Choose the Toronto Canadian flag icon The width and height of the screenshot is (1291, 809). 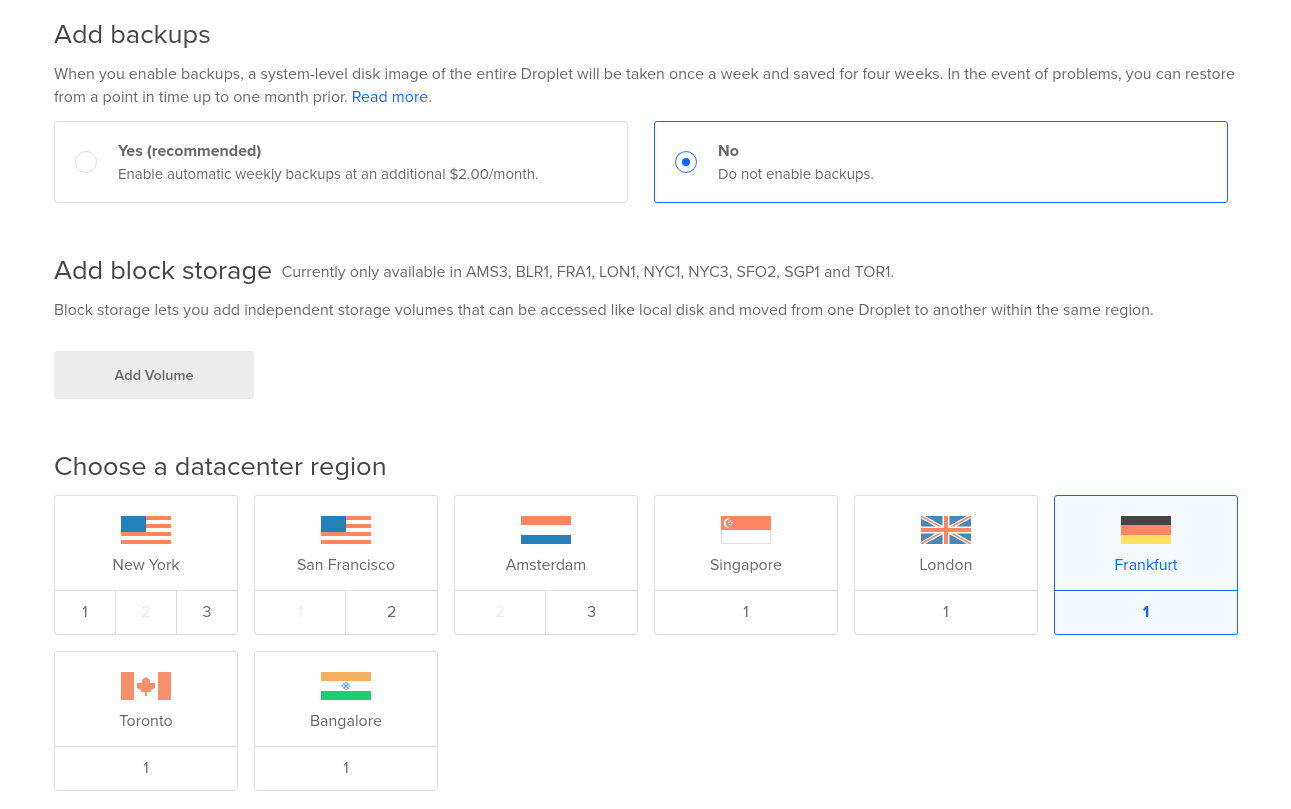(146, 686)
